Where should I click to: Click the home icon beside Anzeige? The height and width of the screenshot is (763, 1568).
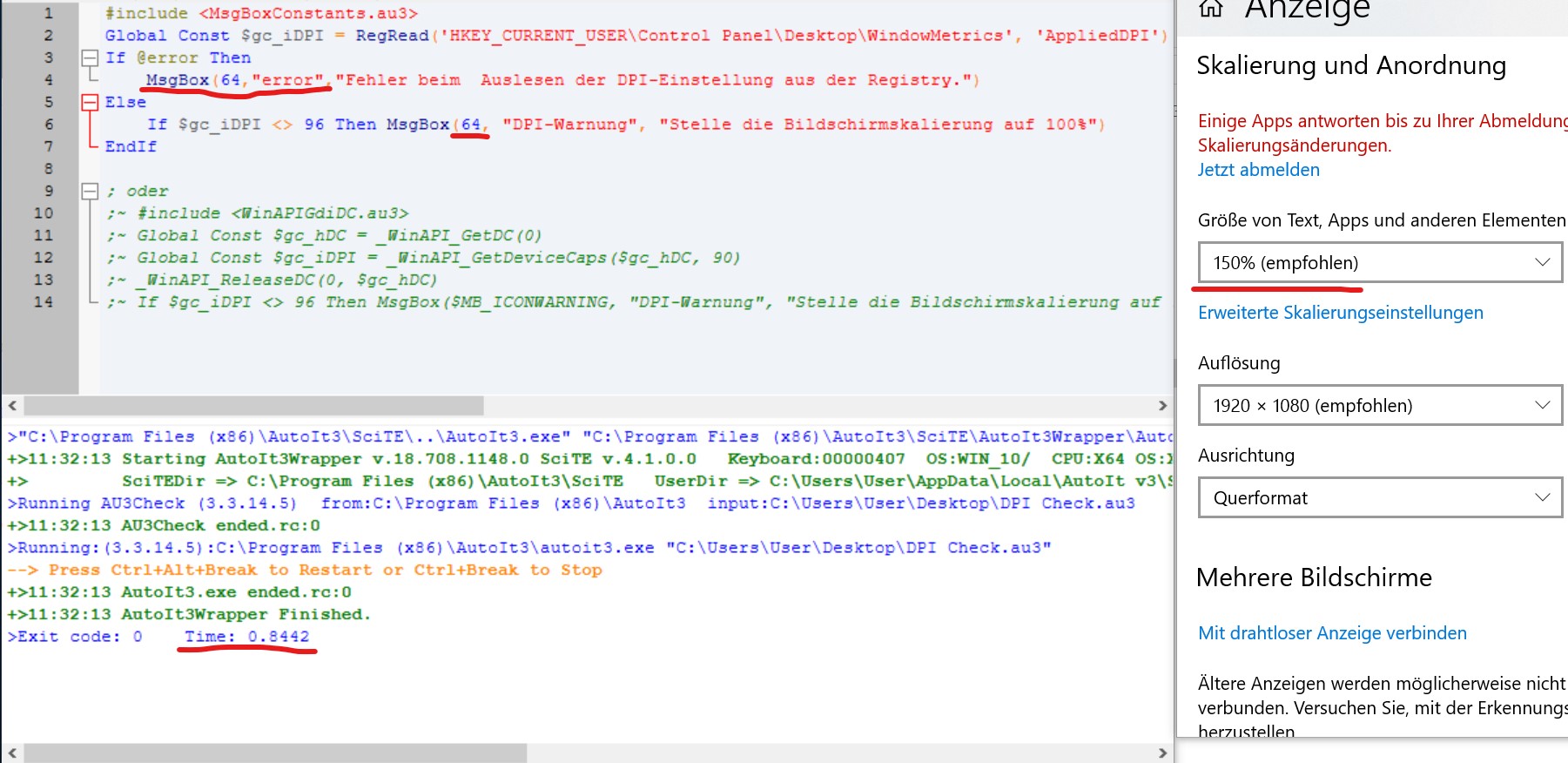coord(1210,9)
